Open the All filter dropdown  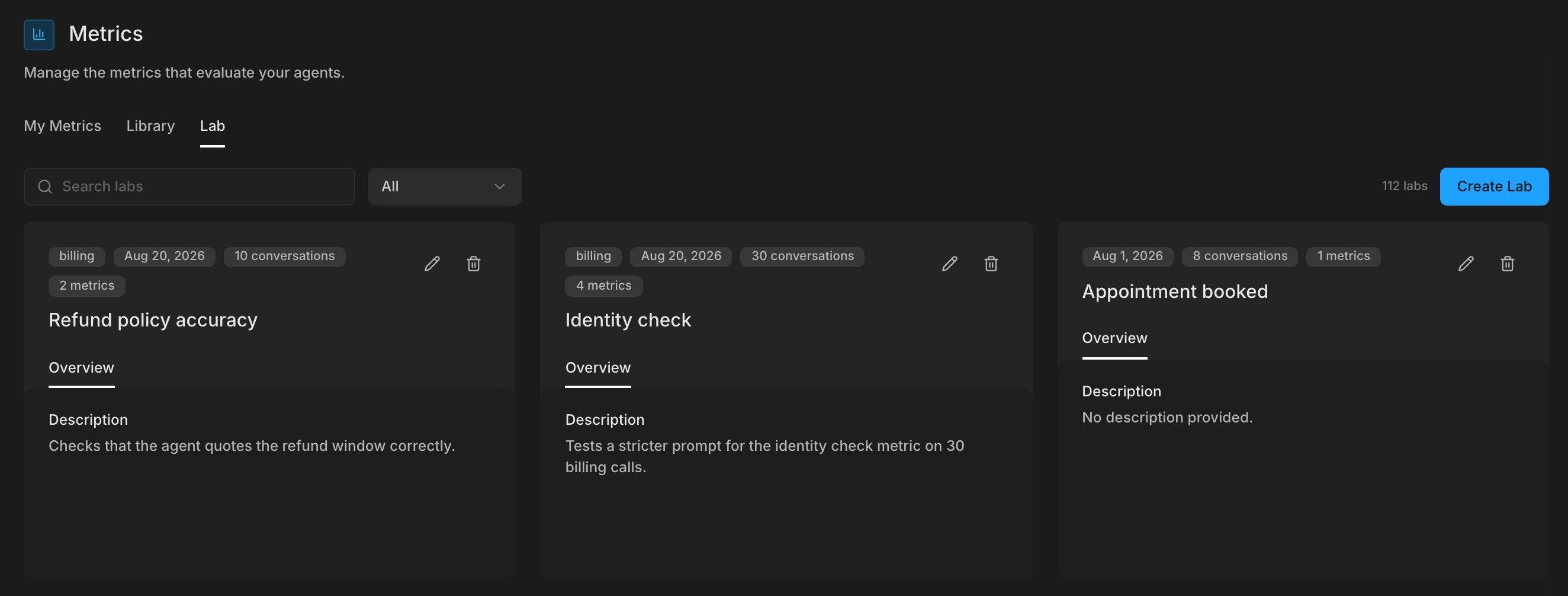(445, 186)
